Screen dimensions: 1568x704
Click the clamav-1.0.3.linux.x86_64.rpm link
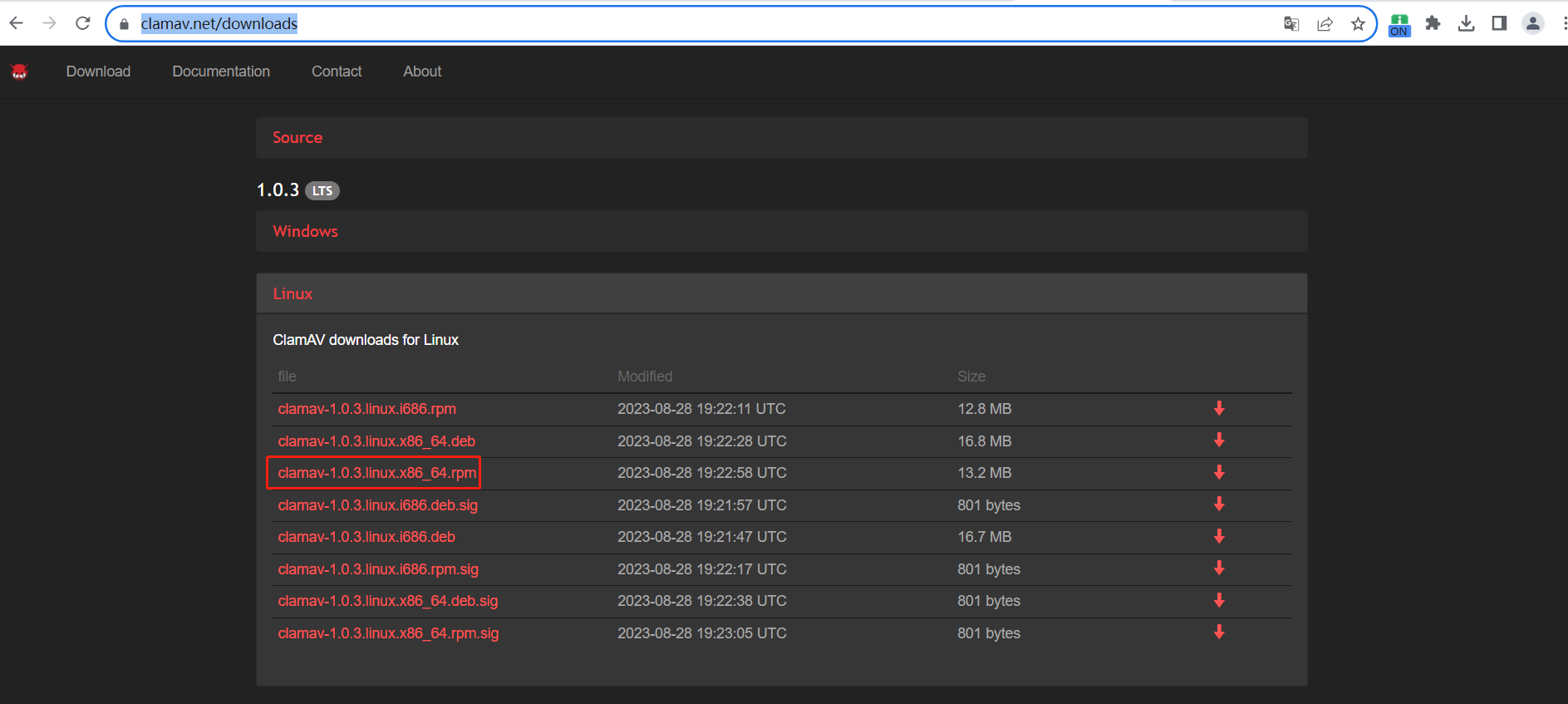(x=377, y=473)
